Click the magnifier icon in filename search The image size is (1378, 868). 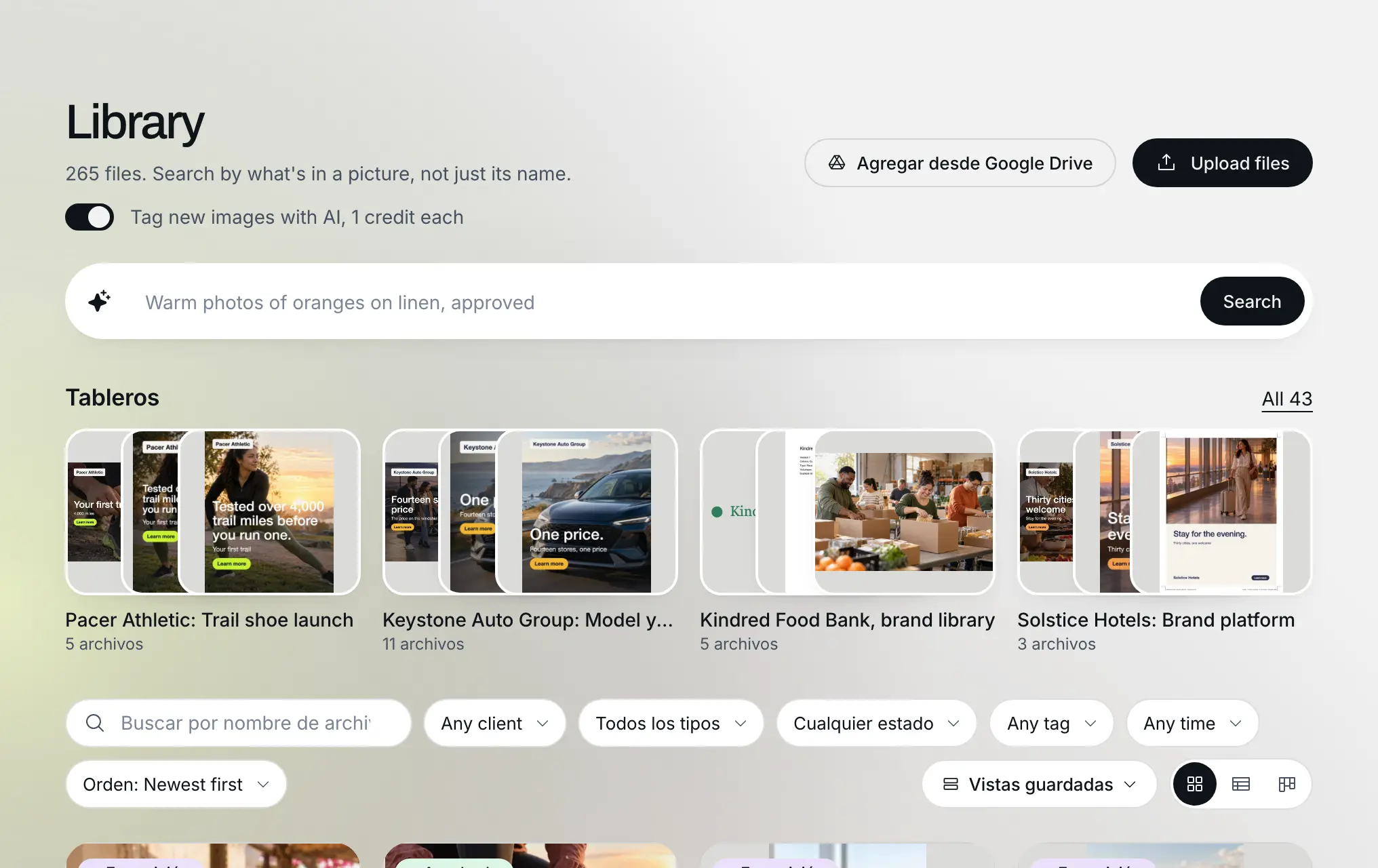(95, 723)
